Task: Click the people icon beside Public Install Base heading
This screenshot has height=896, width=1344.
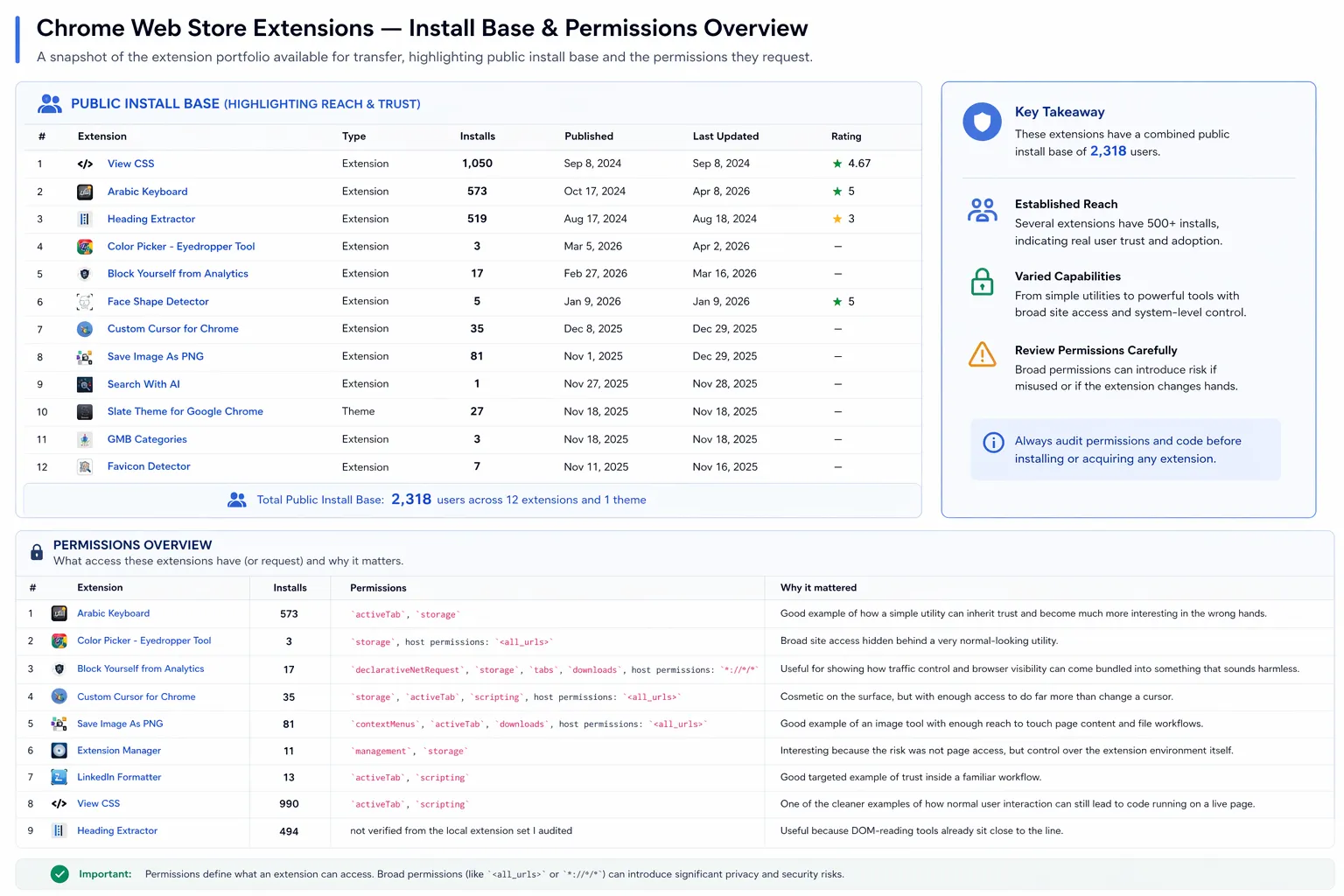Action: 50,104
